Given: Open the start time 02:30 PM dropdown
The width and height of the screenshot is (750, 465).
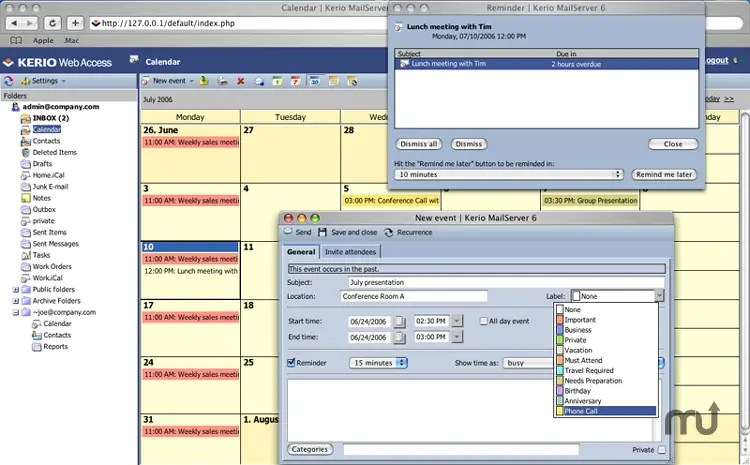Looking at the screenshot, I should (457, 321).
